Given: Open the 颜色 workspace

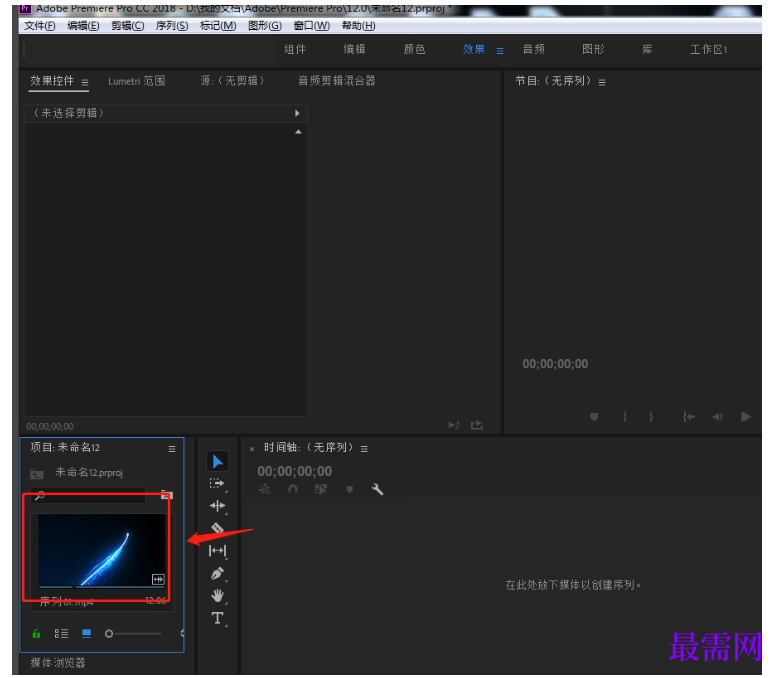Looking at the screenshot, I should click(414, 49).
